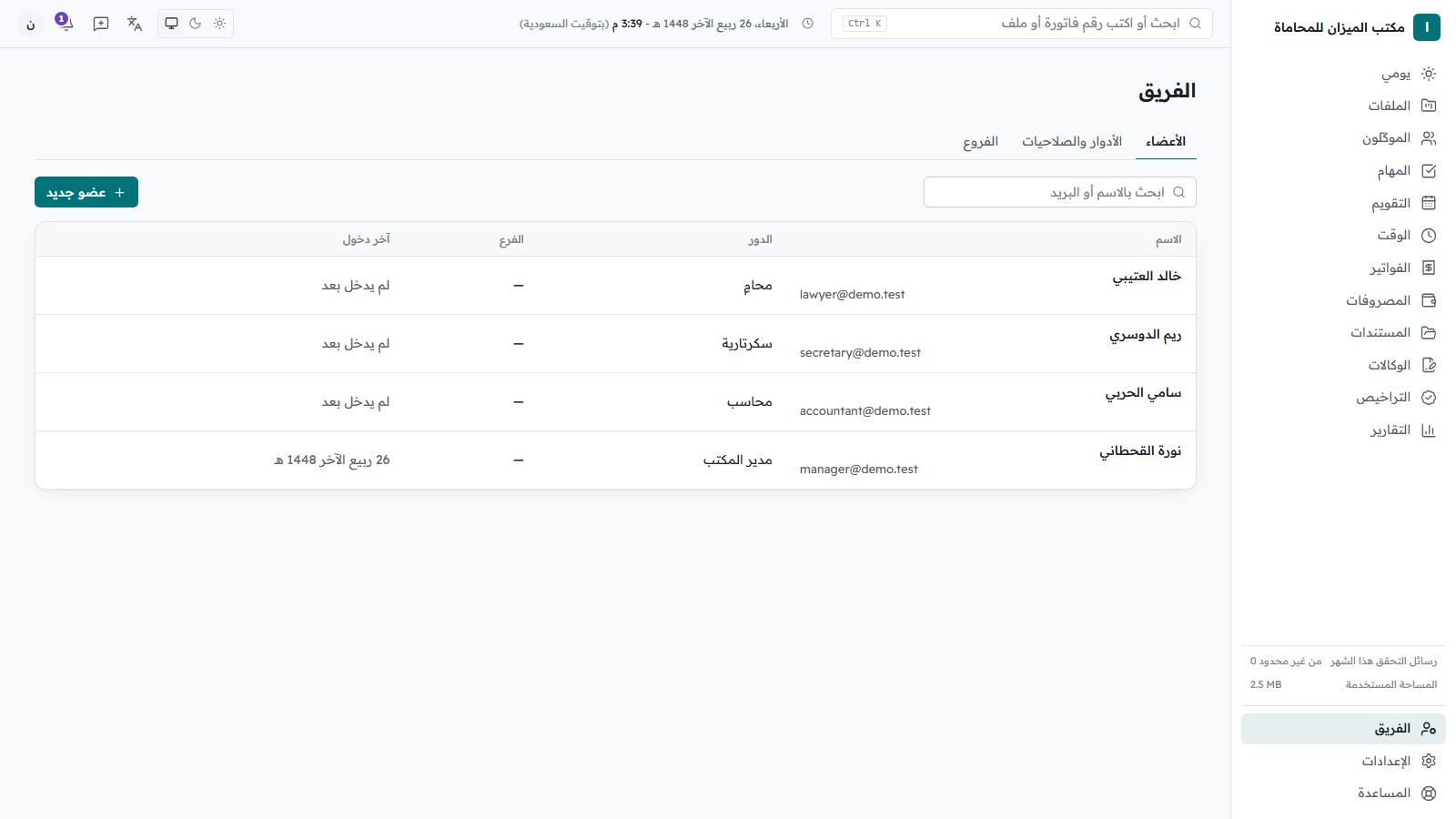Click email secretary@demo.test

coord(860,353)
